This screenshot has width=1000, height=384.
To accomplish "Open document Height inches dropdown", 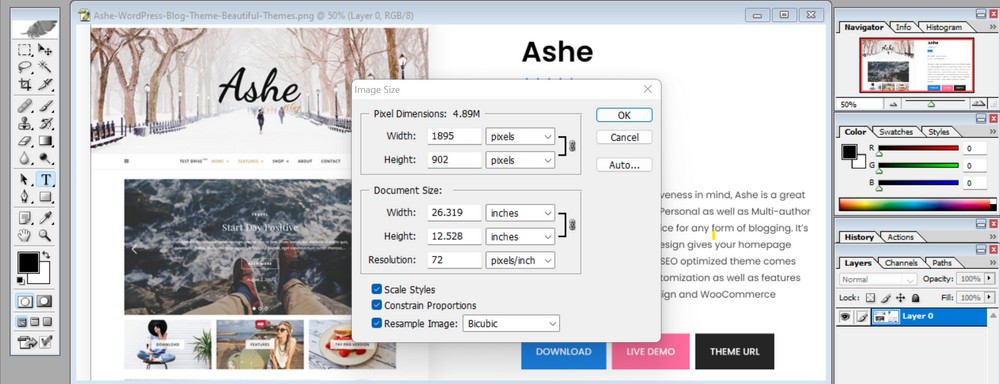I will pyautogui.click(x=520, y=237).
